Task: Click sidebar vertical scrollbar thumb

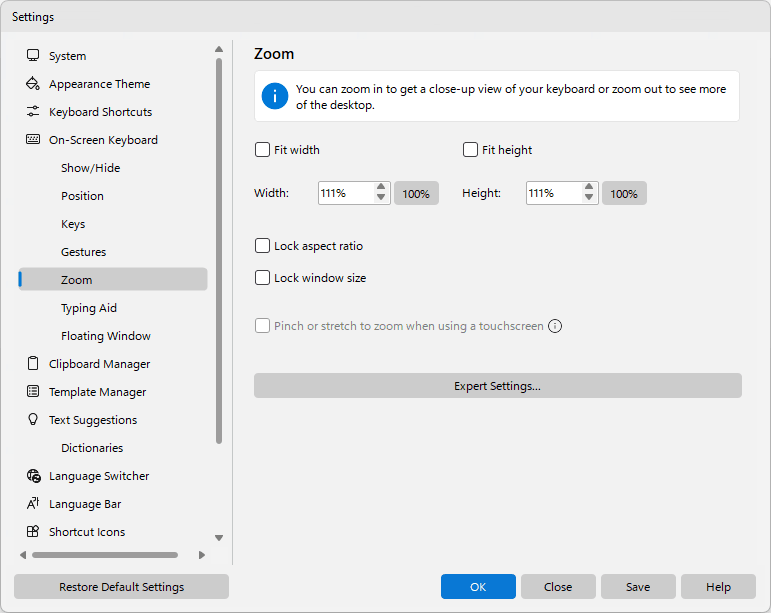Action: [219, 251]
